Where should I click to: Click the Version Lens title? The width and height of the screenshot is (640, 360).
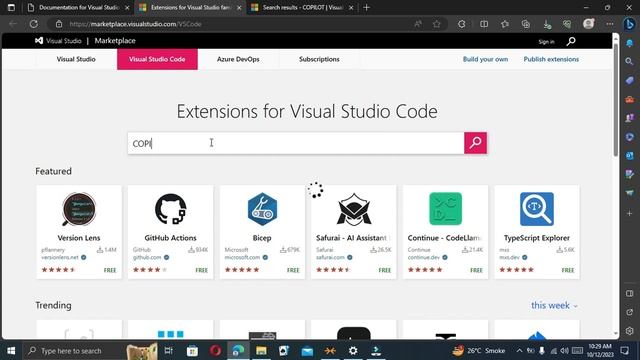click(79, 238)
